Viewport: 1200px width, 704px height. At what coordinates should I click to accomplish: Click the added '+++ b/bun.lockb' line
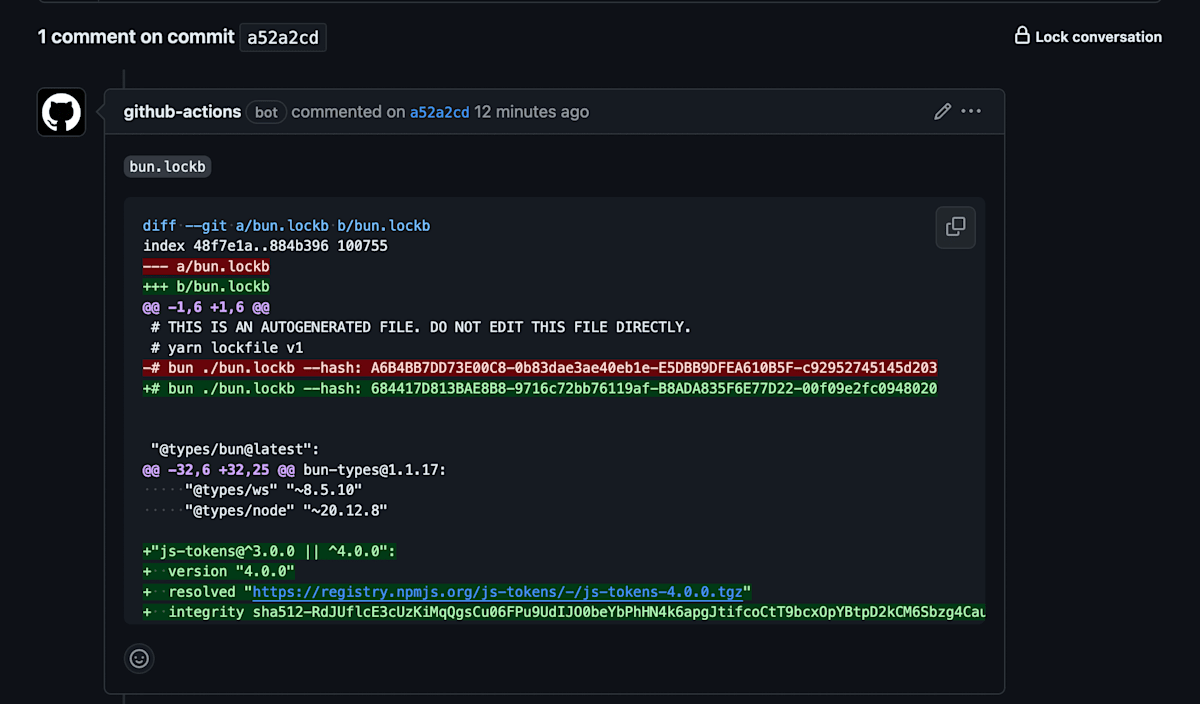206,287
